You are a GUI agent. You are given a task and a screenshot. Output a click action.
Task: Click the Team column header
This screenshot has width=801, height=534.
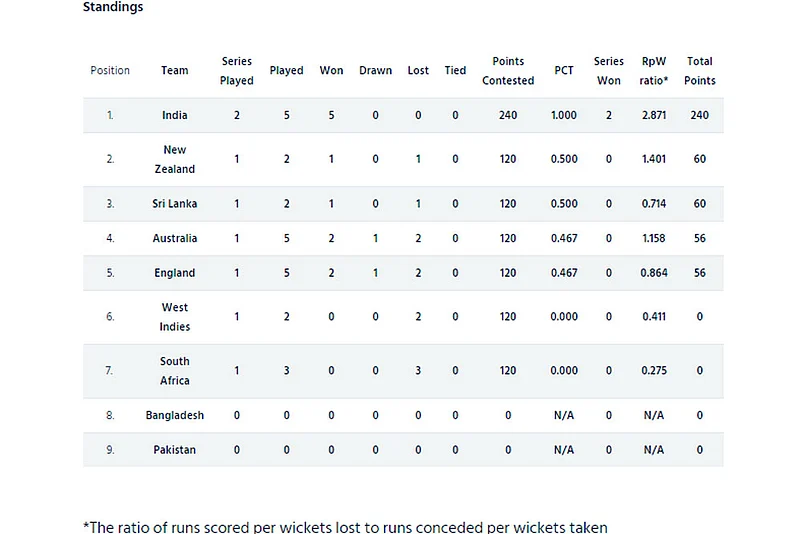coord(175,71)
